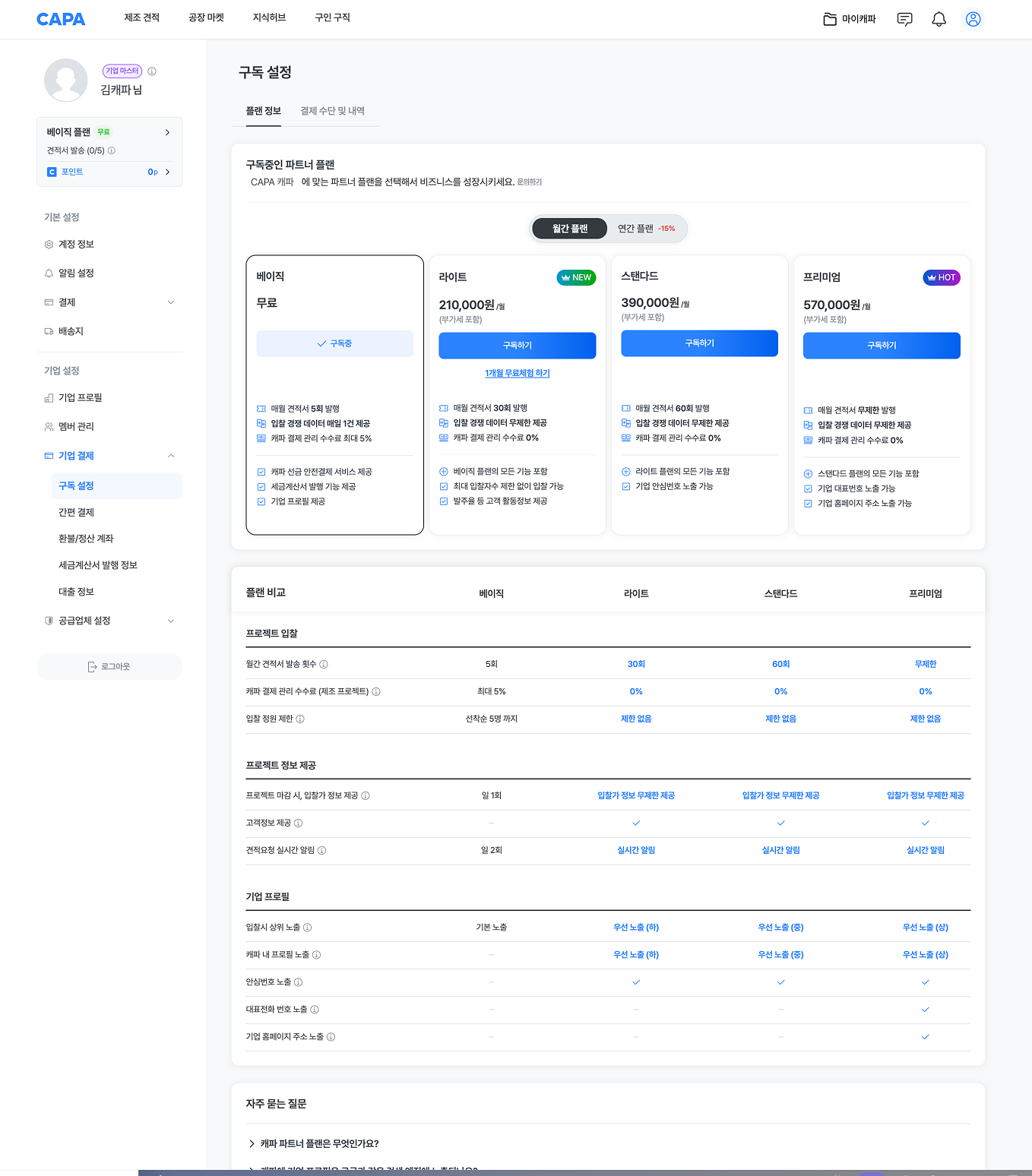Viewport: 1032px width, 1176px height.
Task: Open the 공장 마켓 top menu
Action: pyautogui.click(x=206, y=17)
